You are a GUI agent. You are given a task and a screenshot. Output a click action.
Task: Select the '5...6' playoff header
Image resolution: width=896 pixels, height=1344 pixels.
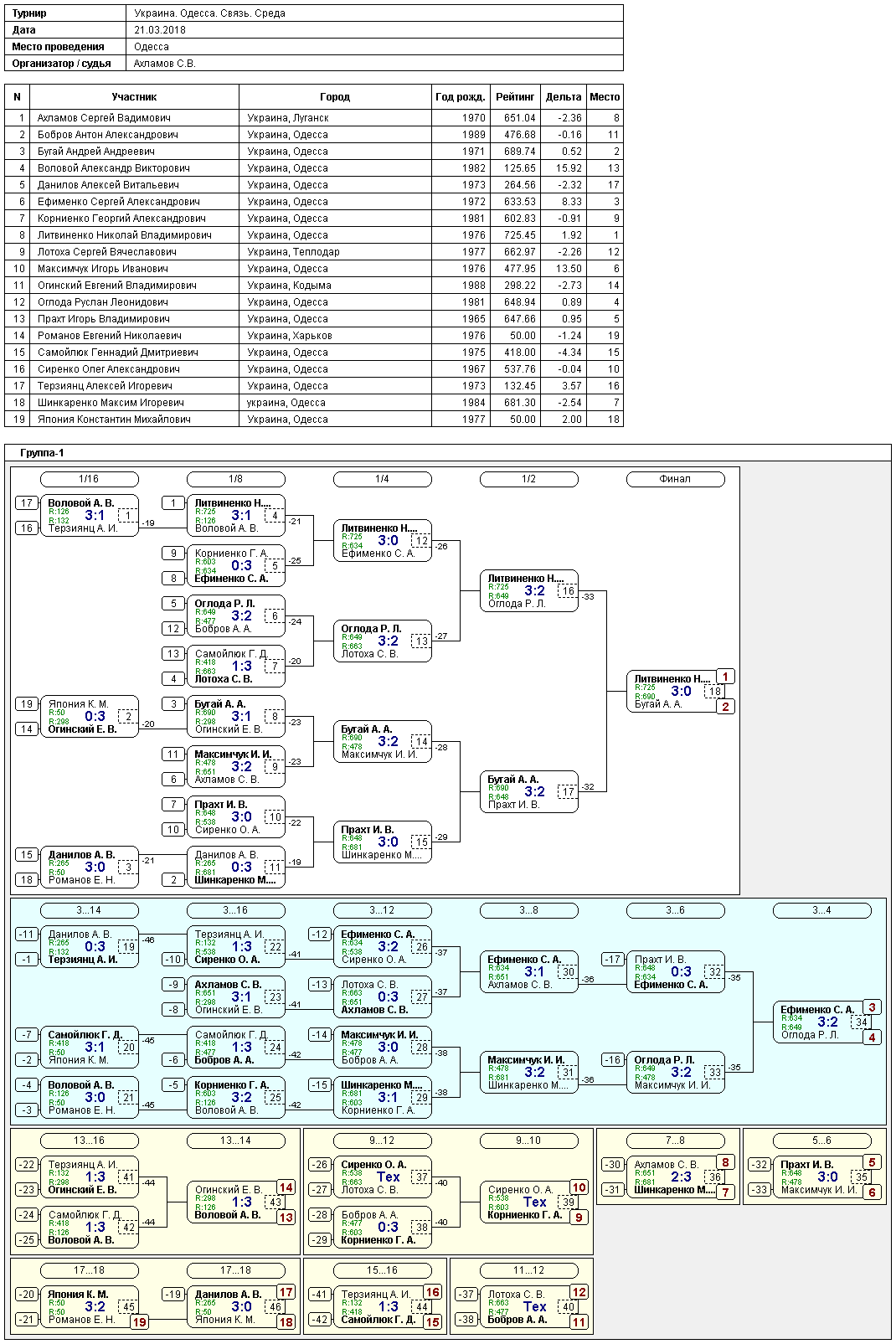click(x=821, y=1141)
